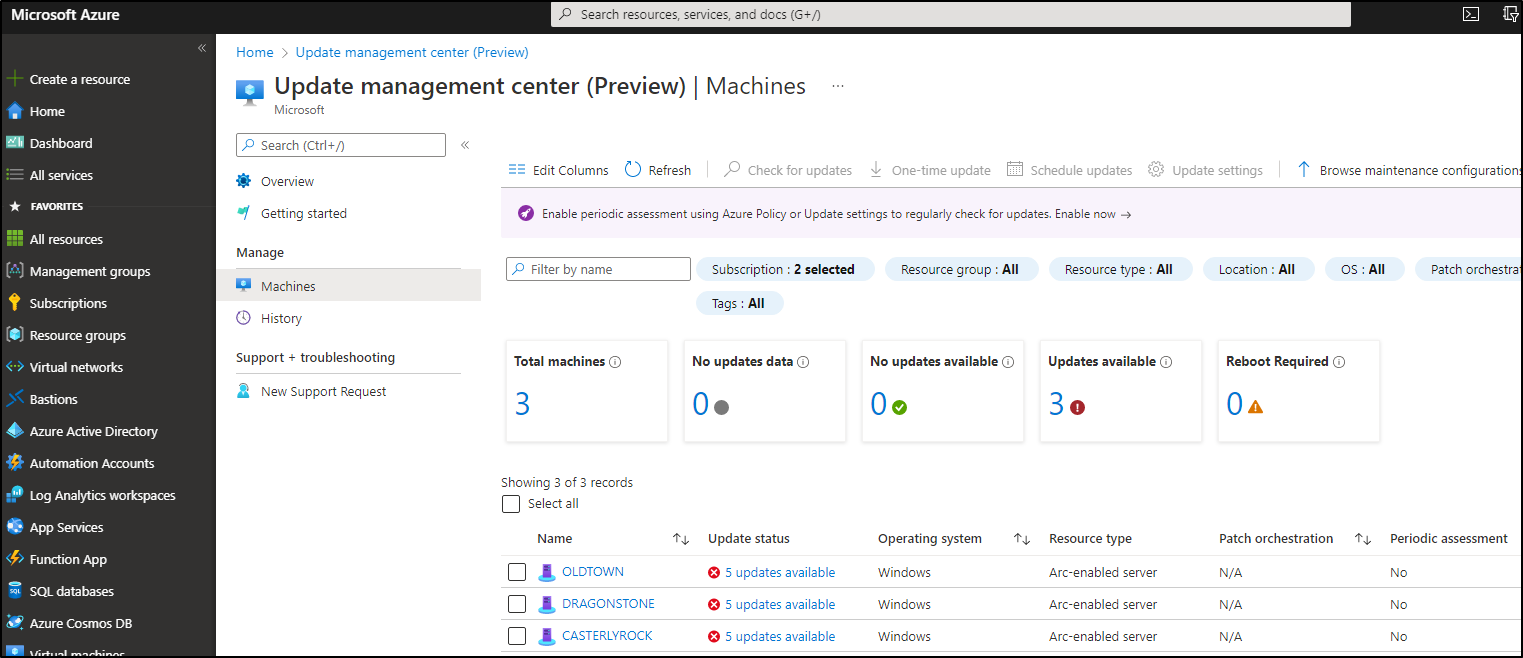Open Subscriptions key icon
The height and width of the screenshot is (658, 1523).
click(15, 303)
